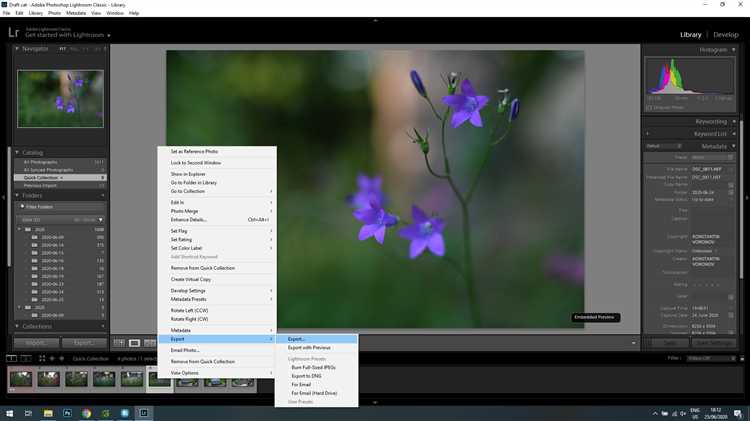Image resolution: width=750 pixels, height=421 pixels.
Task: Select the first filmstrip thumbnail
Action: (x=21, y=378)
